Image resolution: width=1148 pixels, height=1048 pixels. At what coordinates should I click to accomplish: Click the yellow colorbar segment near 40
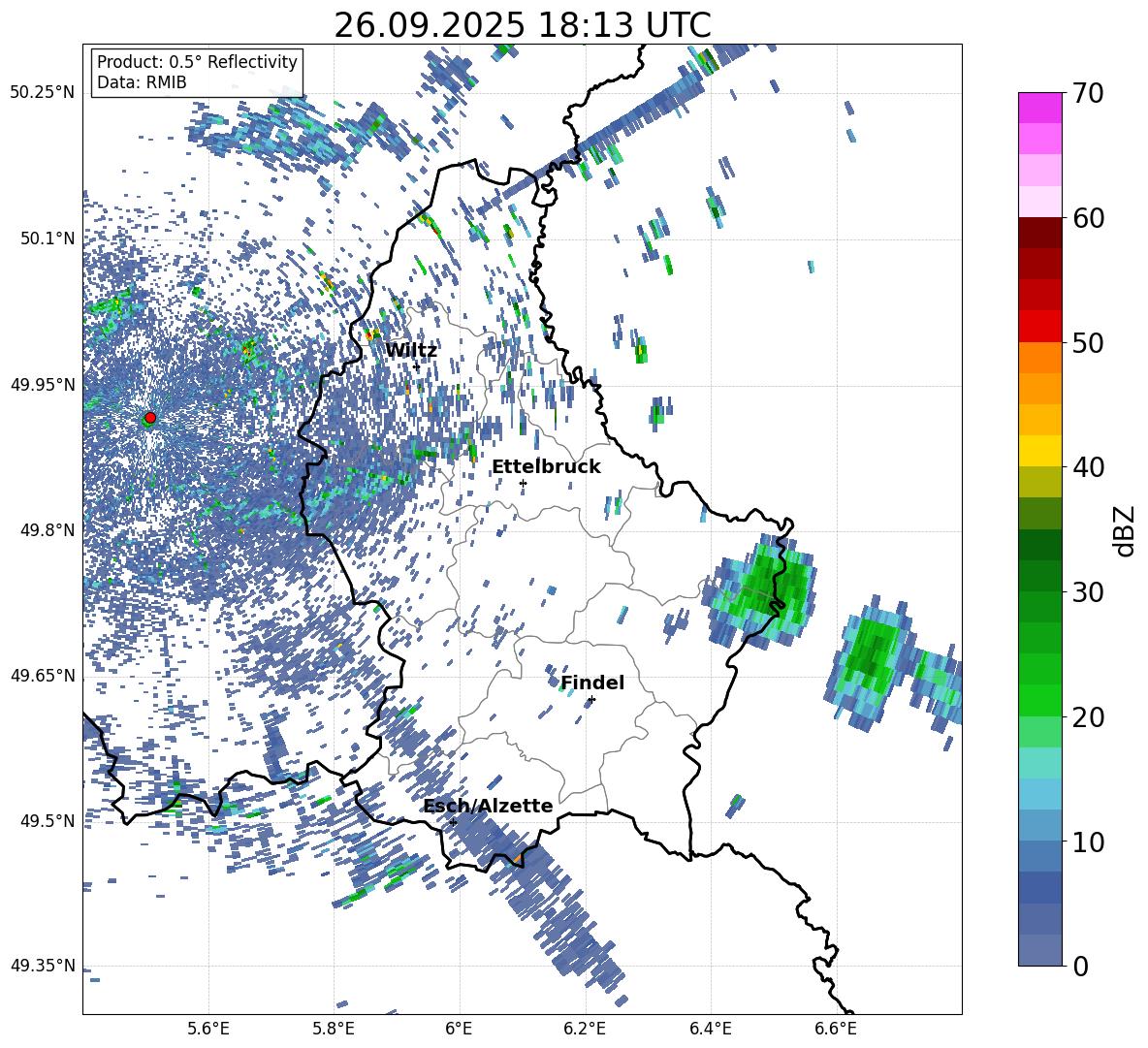(x=1039, y=452)
